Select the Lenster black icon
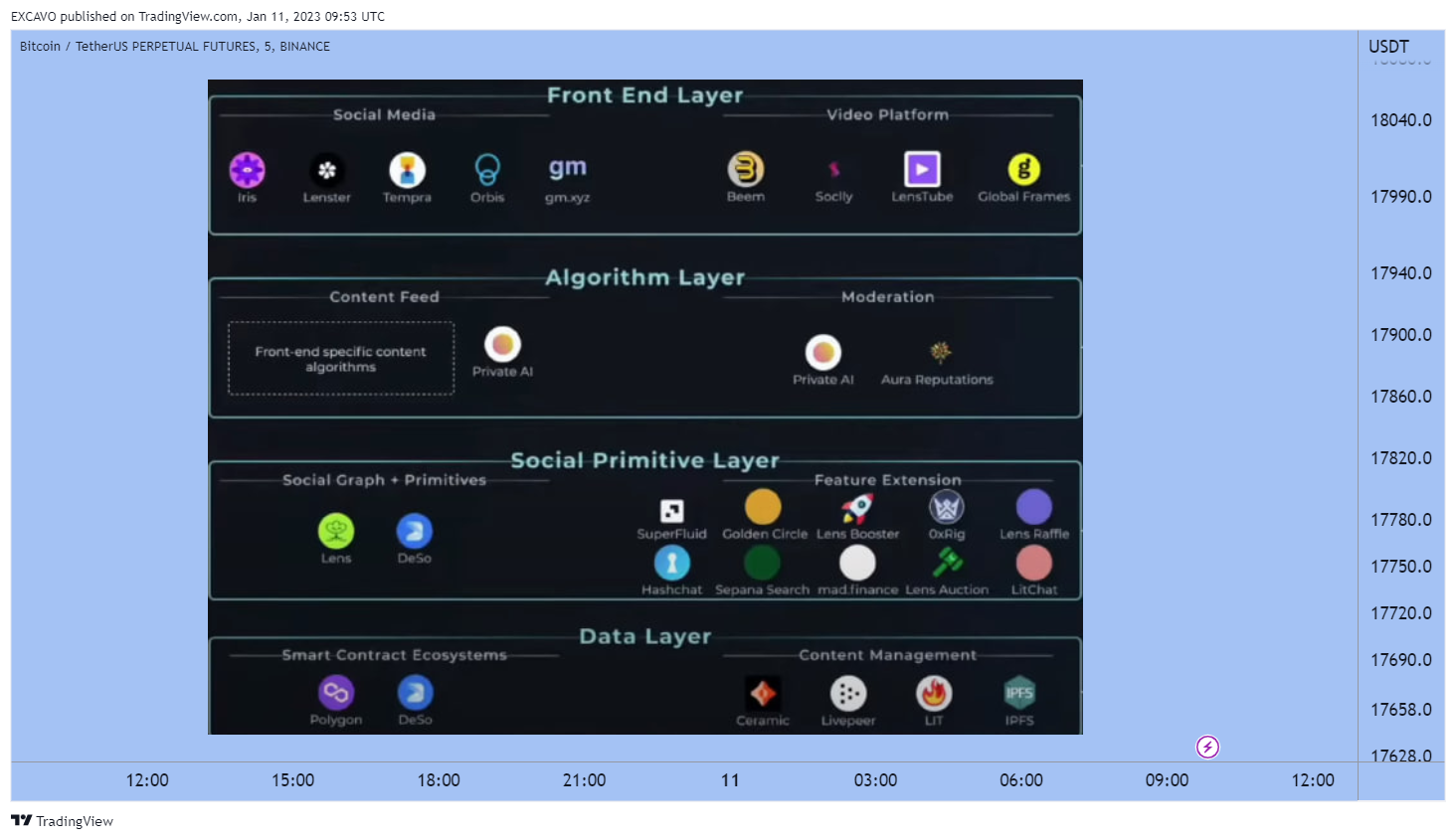The height and width of the screenshot is (840, 1456). 327,170
